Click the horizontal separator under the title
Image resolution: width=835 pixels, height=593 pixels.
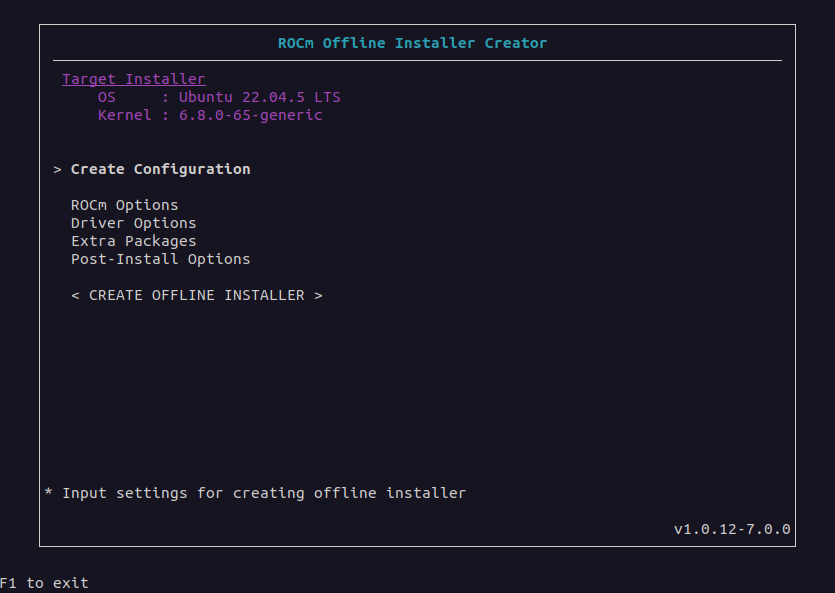[x=418, y=61]
